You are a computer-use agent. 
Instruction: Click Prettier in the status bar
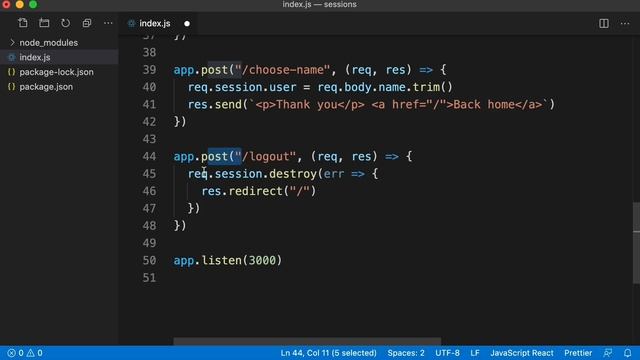tap(578, 353)
